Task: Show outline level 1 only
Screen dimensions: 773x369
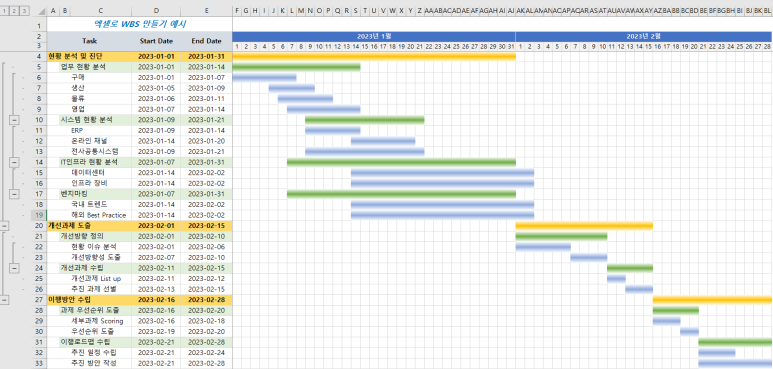Action: [5, 11]
